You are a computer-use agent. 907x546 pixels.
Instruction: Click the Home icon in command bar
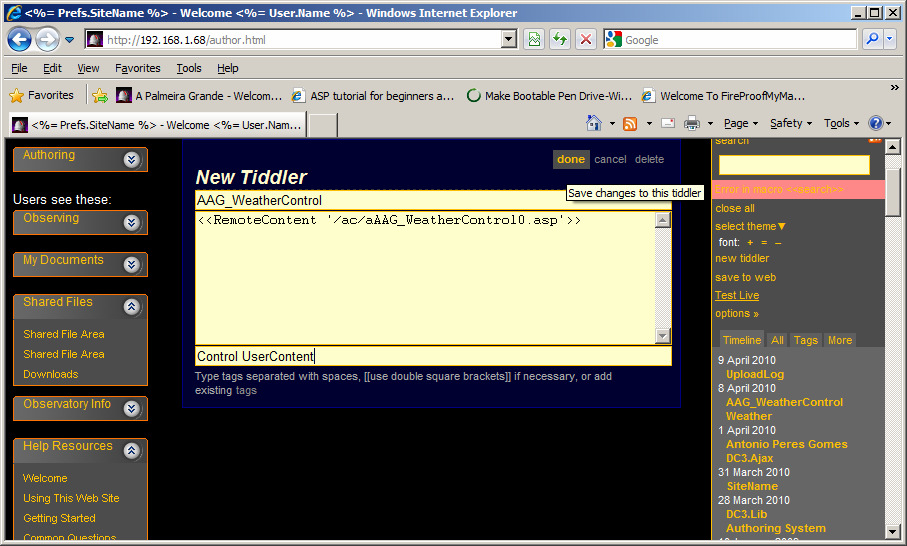point(594,123)
